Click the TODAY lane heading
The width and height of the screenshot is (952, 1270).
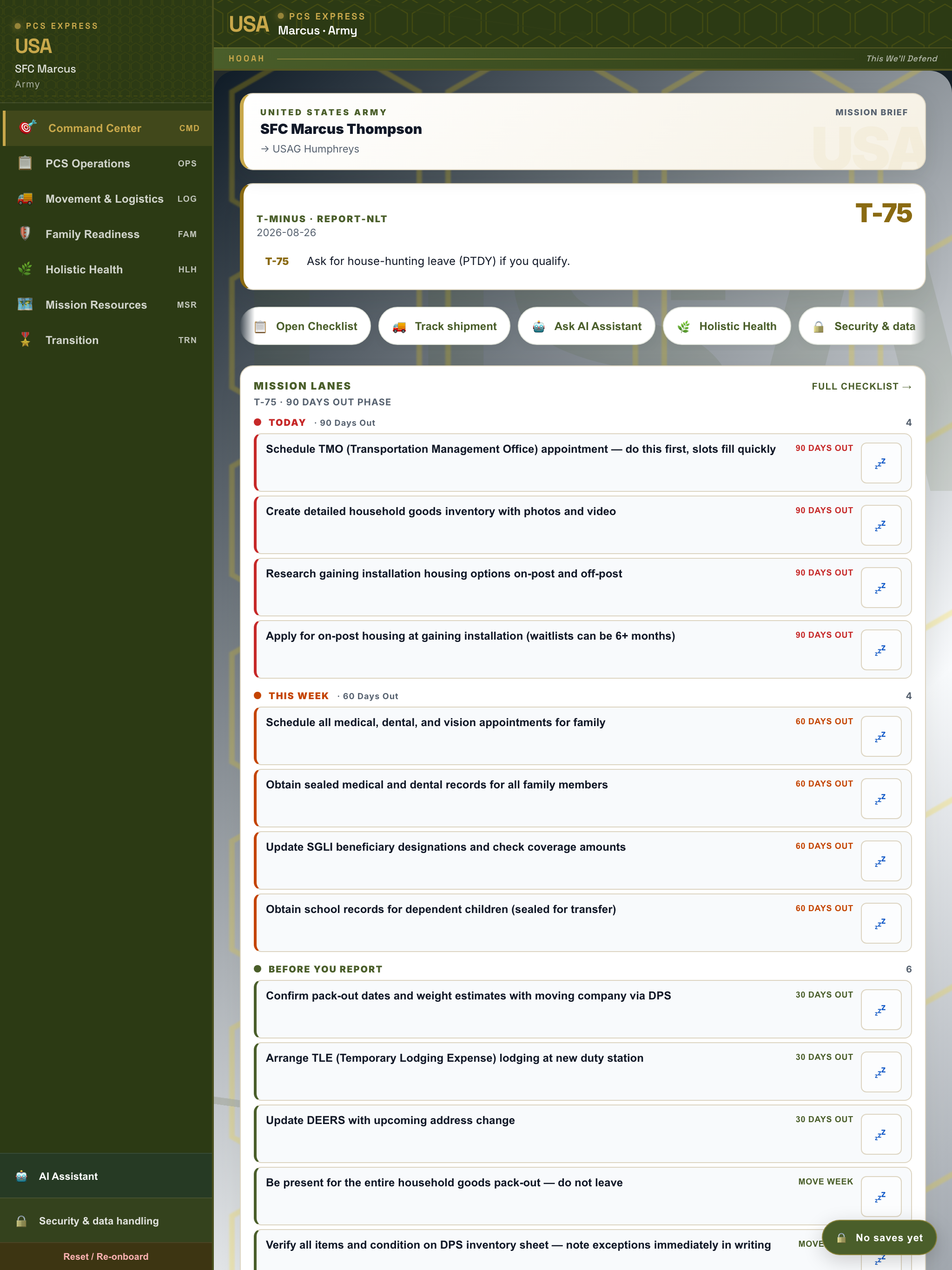pos(287,423)
